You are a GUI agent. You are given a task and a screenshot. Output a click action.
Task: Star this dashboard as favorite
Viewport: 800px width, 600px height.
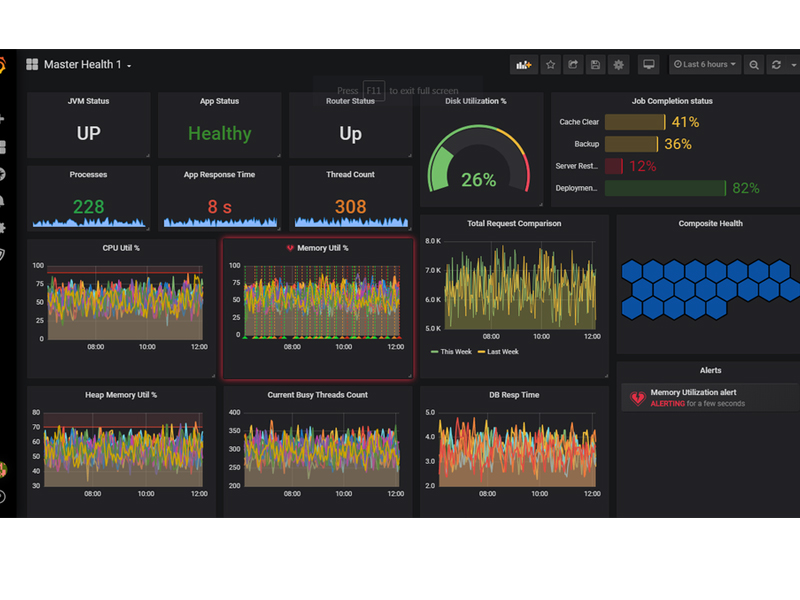(x=550, y=65)
